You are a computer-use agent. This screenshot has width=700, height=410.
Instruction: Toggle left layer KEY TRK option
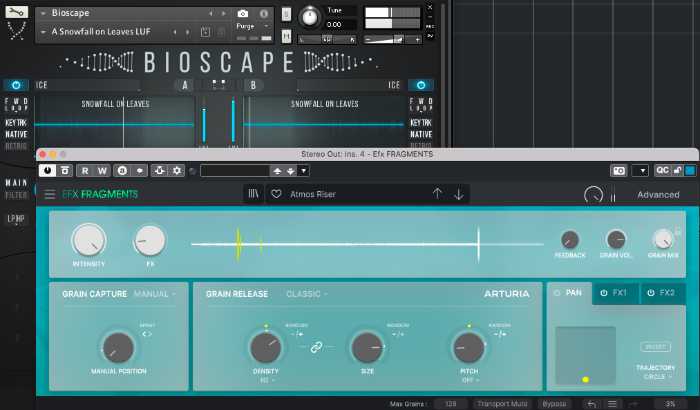(16, 122)
